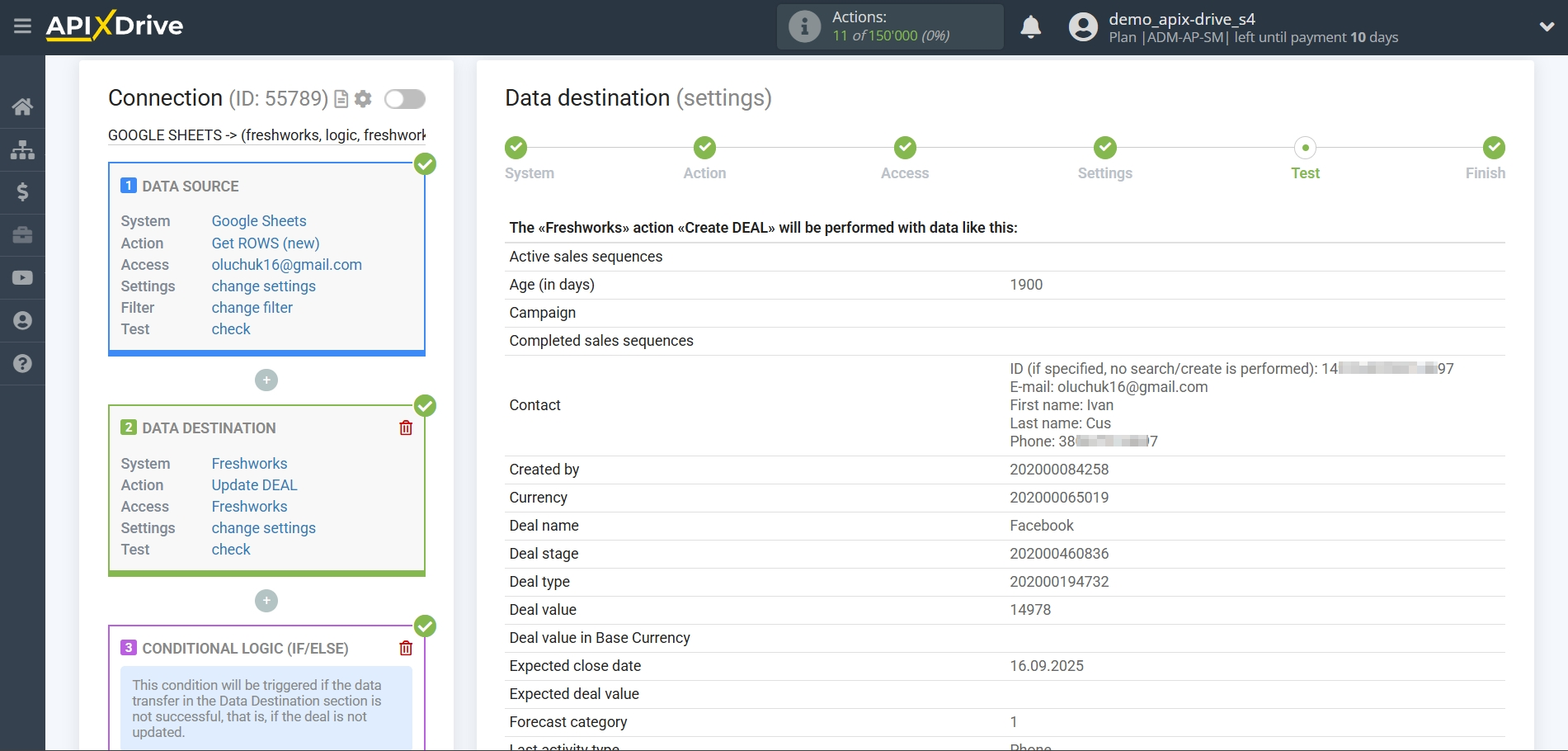Open notifications bell
Screen dimensions: 1568x751
[1030, 27]
